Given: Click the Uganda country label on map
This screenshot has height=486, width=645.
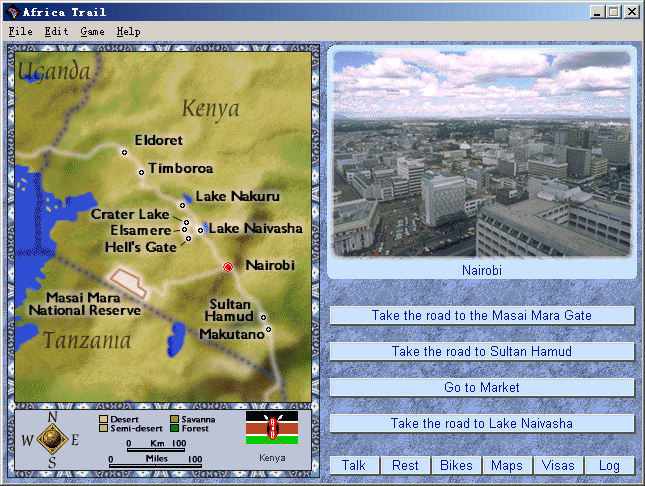Looking at the screenshot, I should coord(54,71).
